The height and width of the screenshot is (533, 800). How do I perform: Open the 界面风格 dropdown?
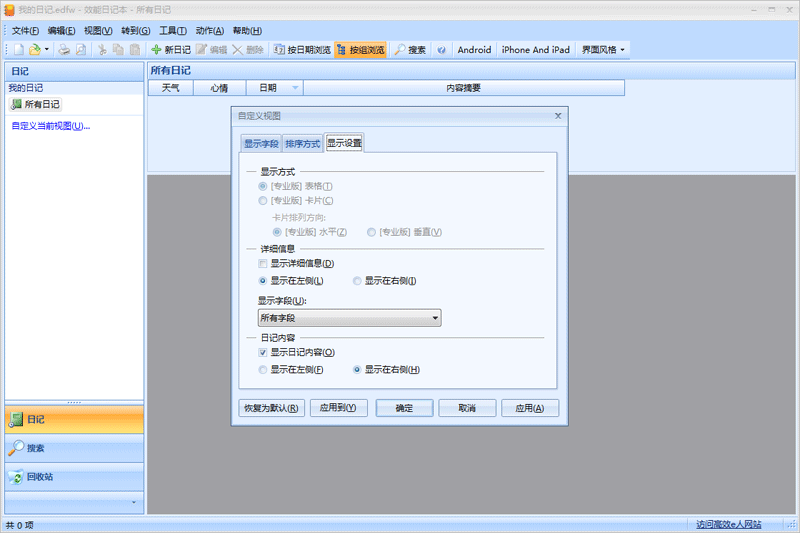click(x=603, y=49)
